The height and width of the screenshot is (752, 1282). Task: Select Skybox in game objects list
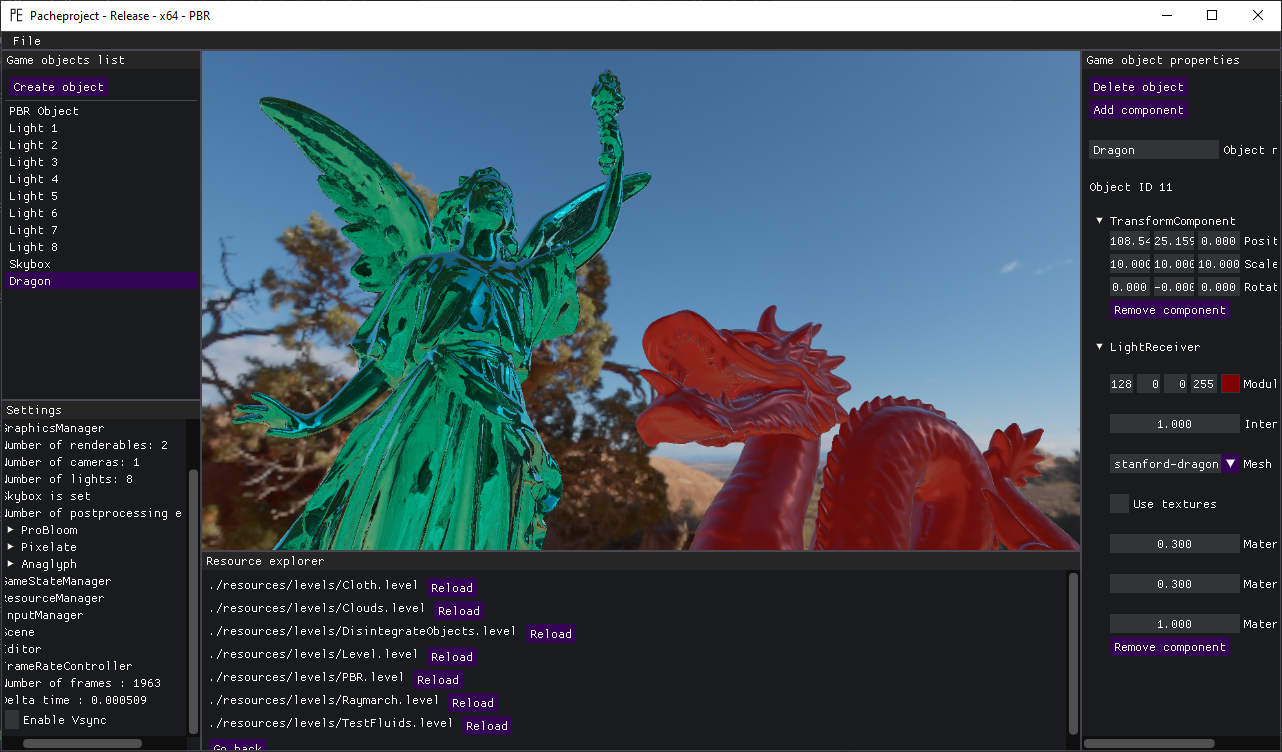click(x=30, y=264)
